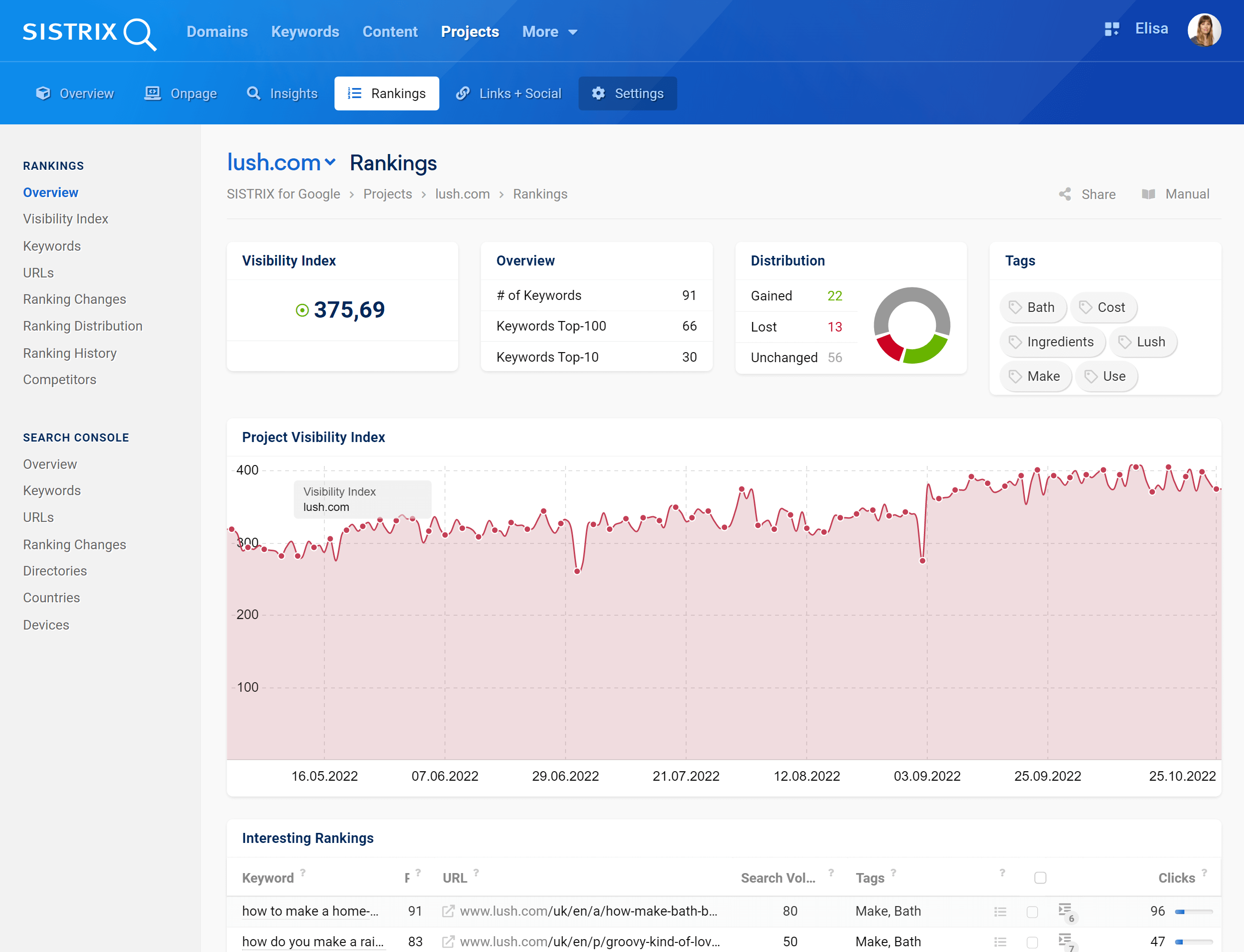Image resolution: width=1244 pixels, height=952 pixels.
Task: Click keyword 'how to make a home-...'
Action: pyautogui.click(x=310, y=911)
